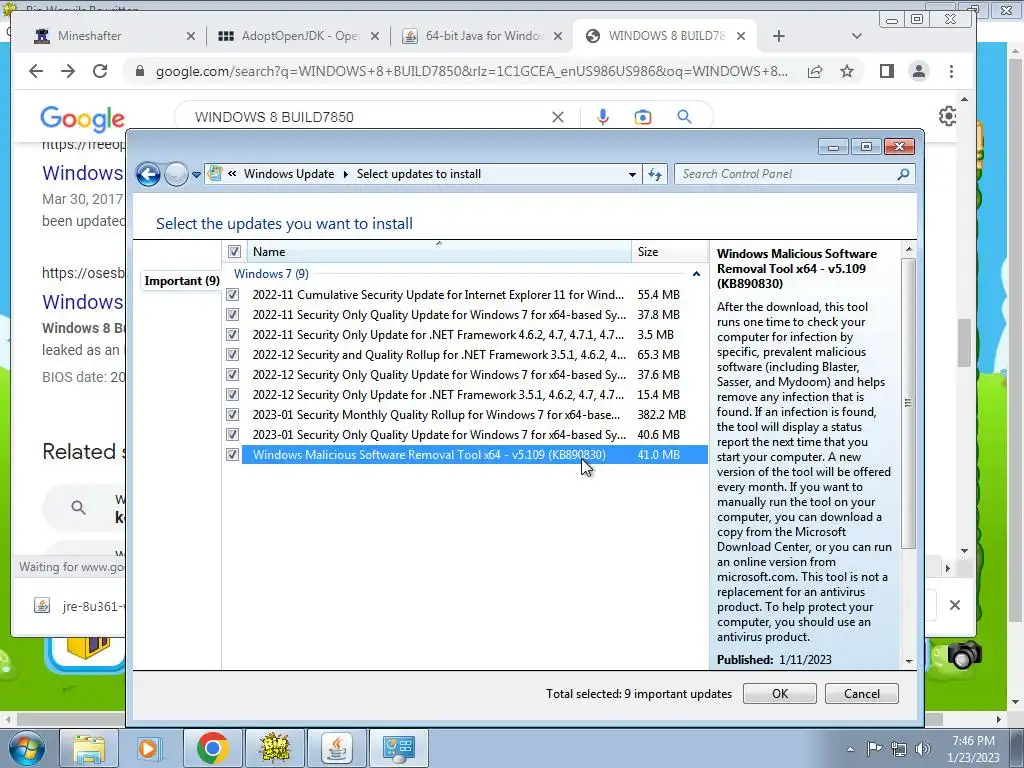Click search magnifier in Search Control Panel box
Image resolution: width=1024 pixels, height=768 pixels.
tap(903, 174)
